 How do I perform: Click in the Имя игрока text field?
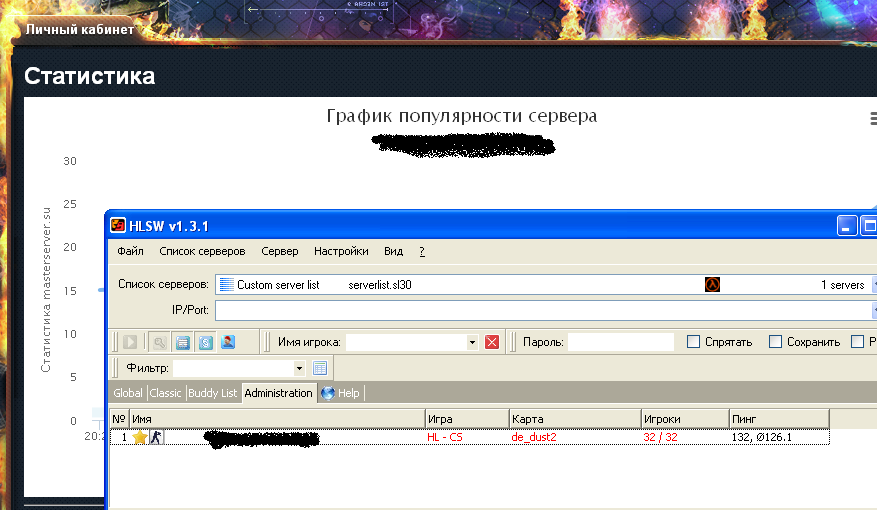[407, 342]
